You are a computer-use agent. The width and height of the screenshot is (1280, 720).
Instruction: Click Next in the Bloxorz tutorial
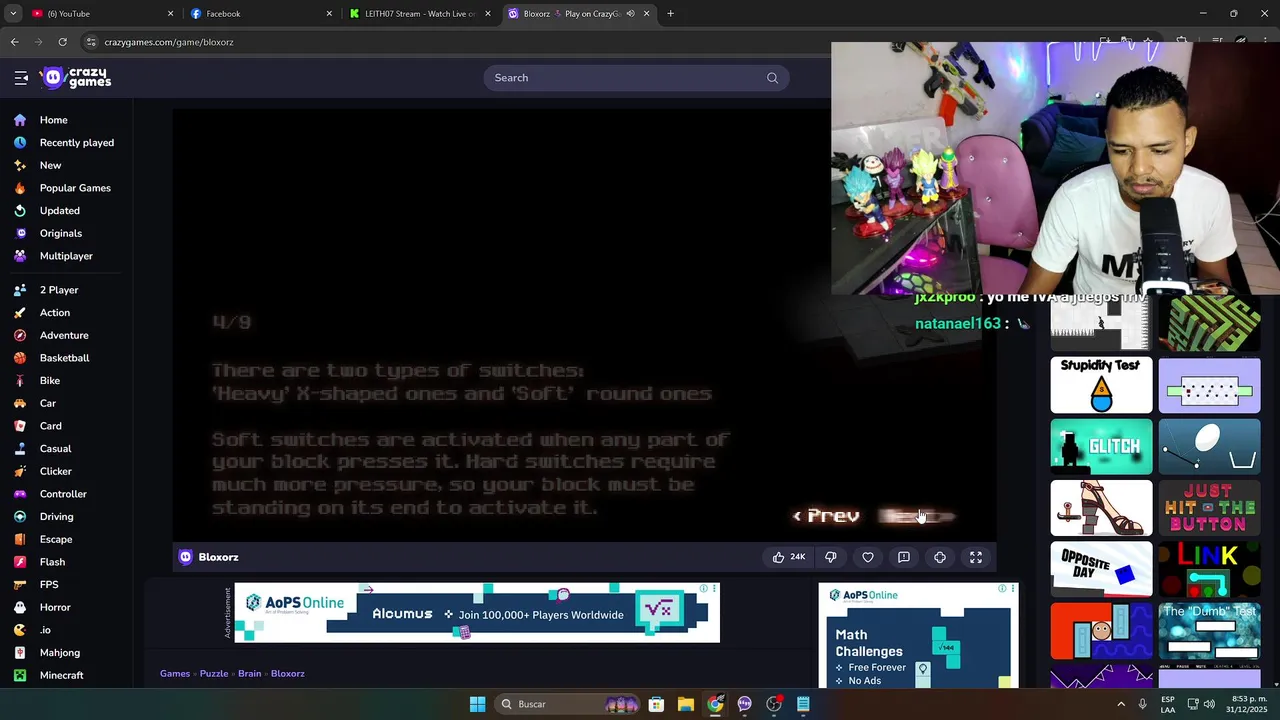(915, 516)
